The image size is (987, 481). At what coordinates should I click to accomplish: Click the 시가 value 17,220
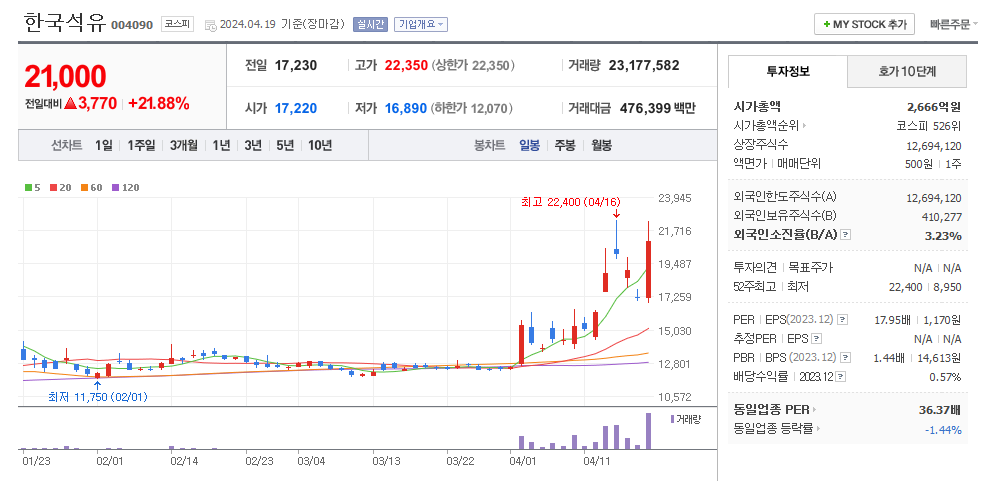click(x=296, y=108)
